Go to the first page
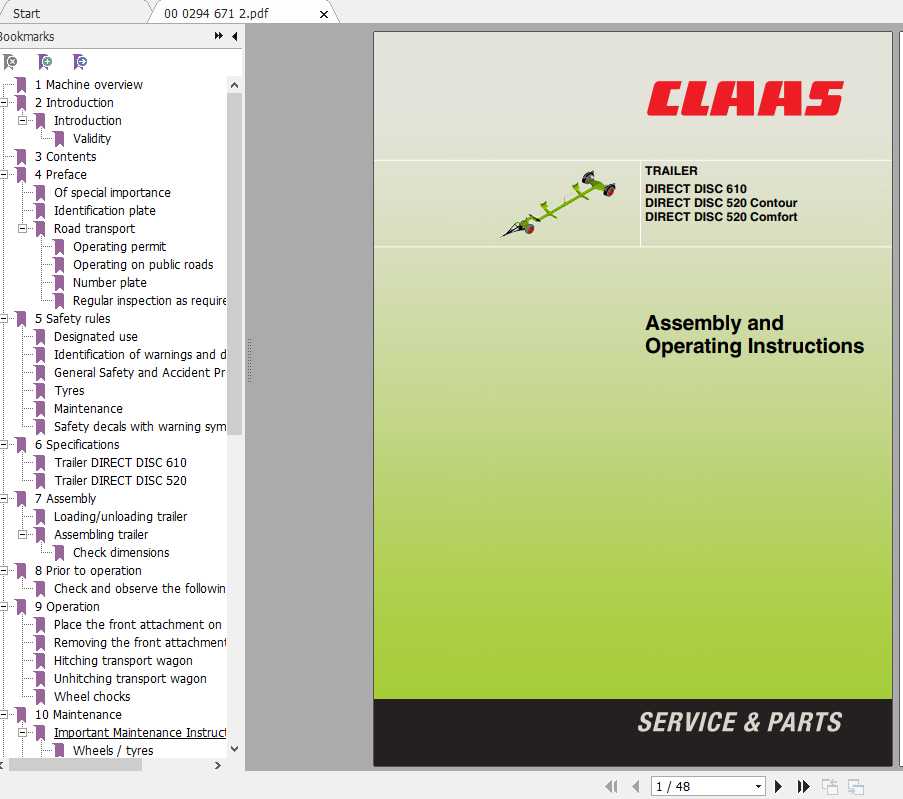 (x=612, y=786)
